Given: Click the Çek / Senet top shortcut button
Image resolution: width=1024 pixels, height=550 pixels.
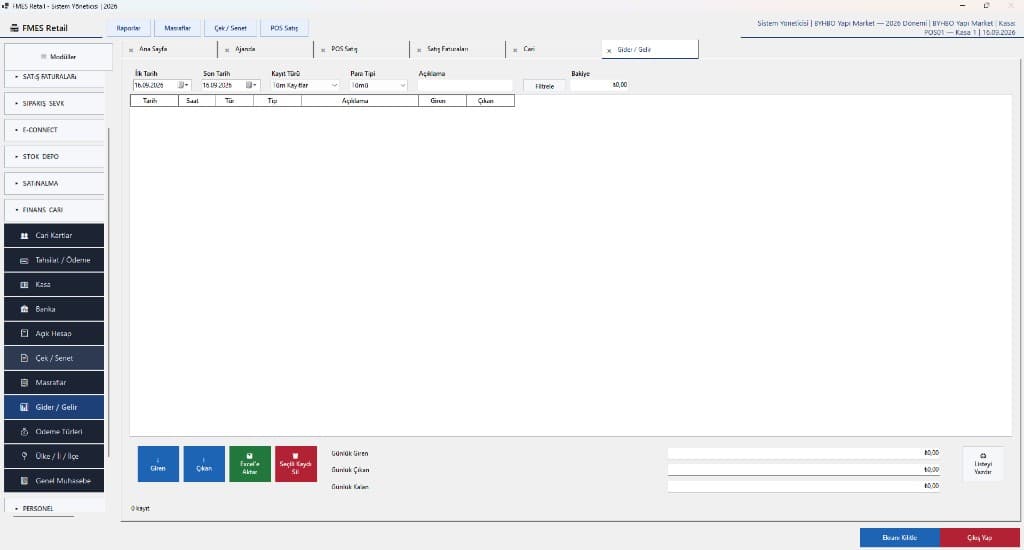Looking at the screenshot, I should [x=231, y=28].
